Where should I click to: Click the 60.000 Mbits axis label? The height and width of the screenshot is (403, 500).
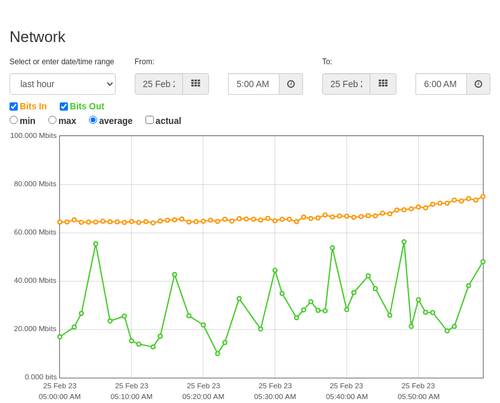[35, 232]
